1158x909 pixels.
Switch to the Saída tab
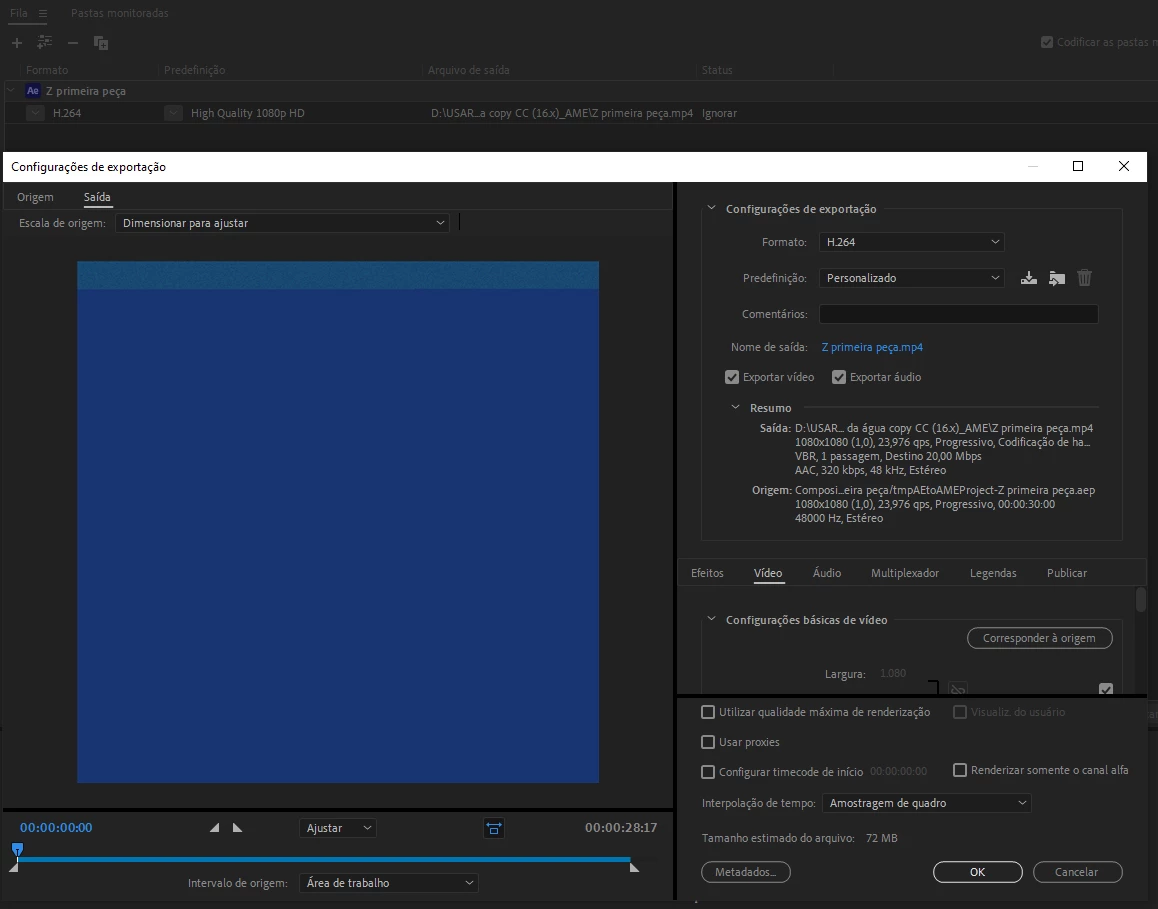pos(97,197)
